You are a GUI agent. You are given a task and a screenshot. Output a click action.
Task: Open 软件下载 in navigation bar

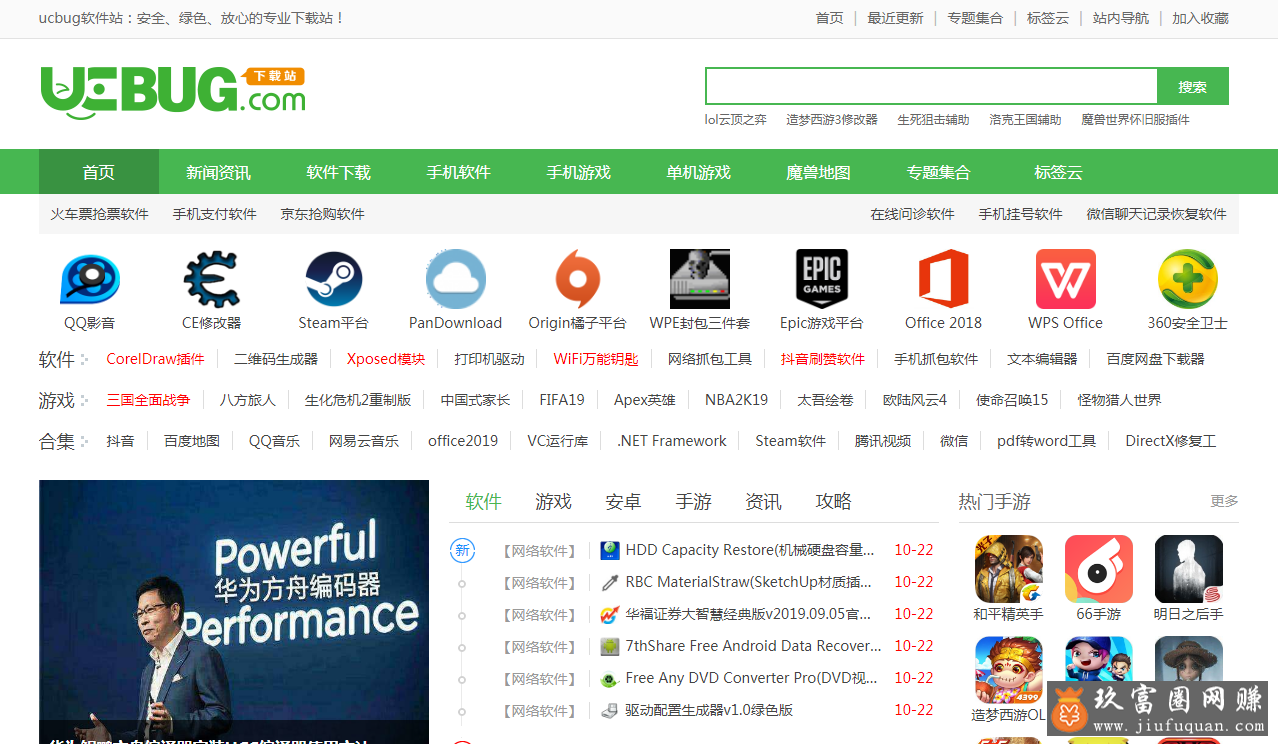(x=339, y=172)
